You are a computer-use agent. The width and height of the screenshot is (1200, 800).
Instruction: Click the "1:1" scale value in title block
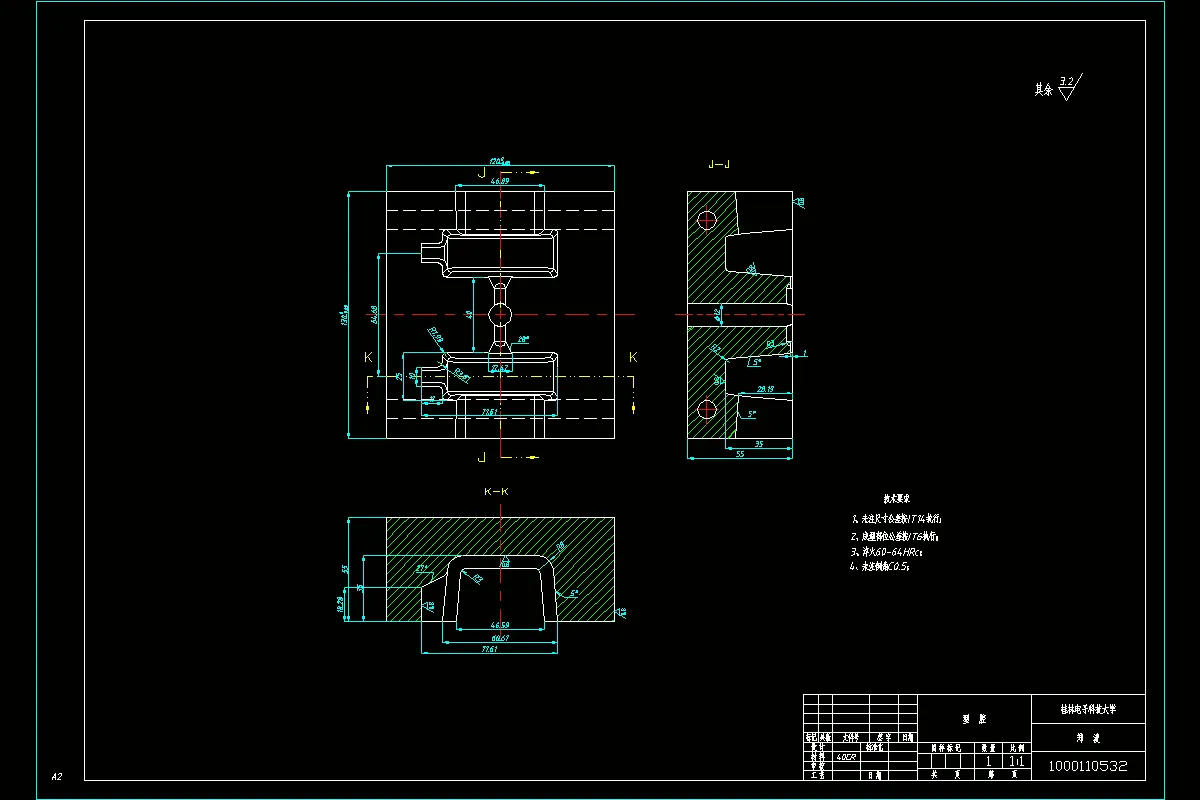point(1017,760)
